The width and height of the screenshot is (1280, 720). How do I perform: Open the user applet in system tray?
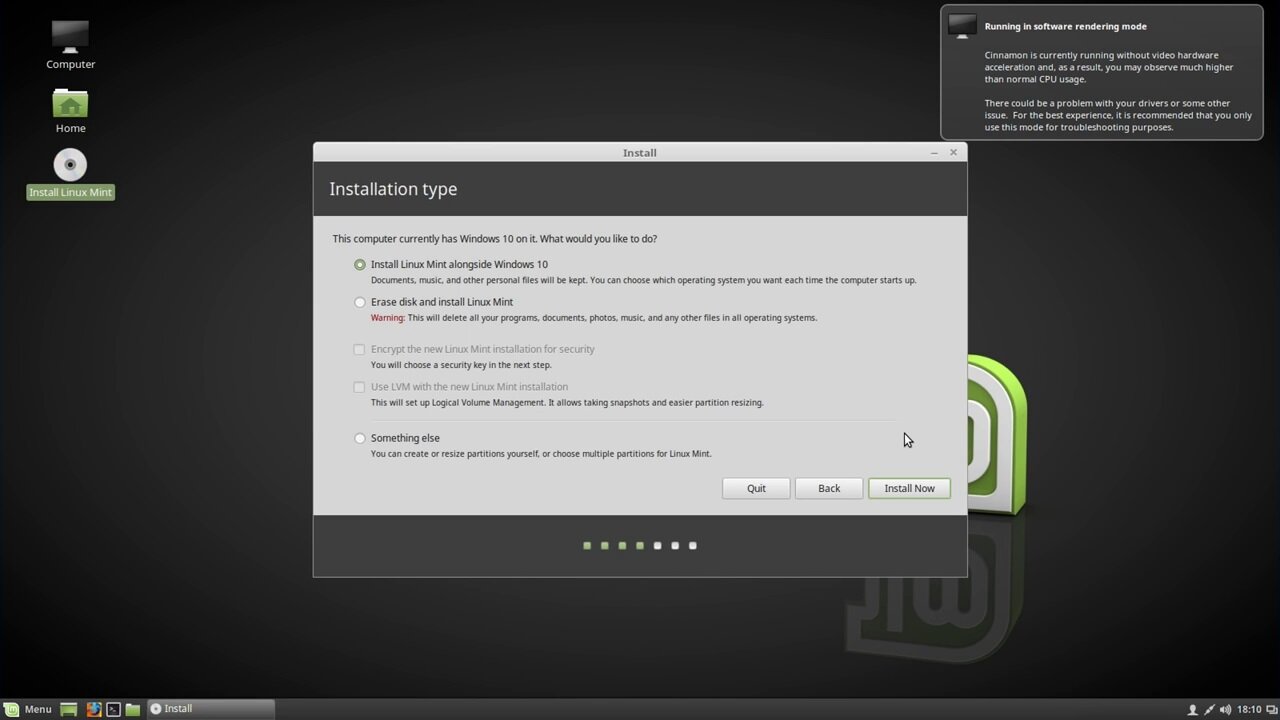[x=1192, y=710]
